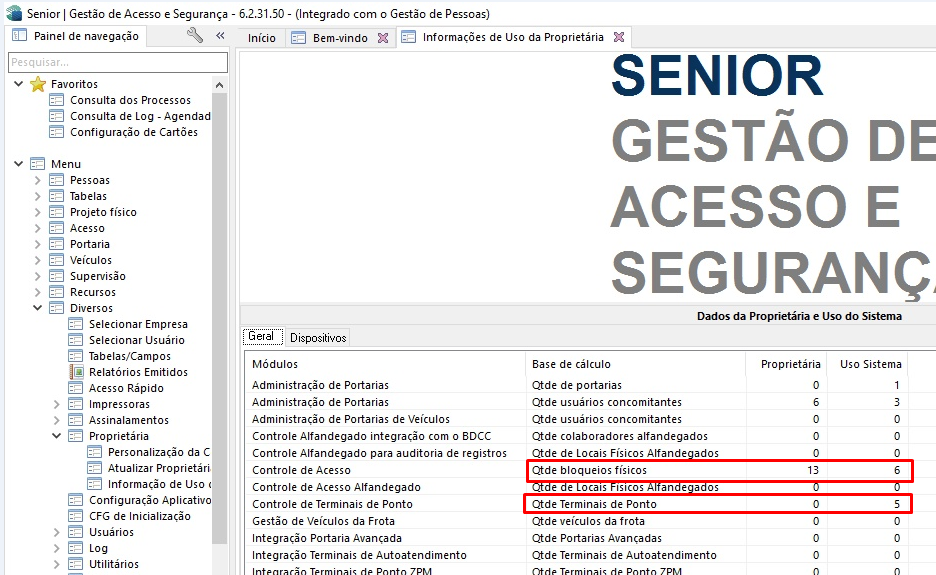Expand the Impressoras node
This screenshot has height=575, width=936.
[x=57, y=404]
